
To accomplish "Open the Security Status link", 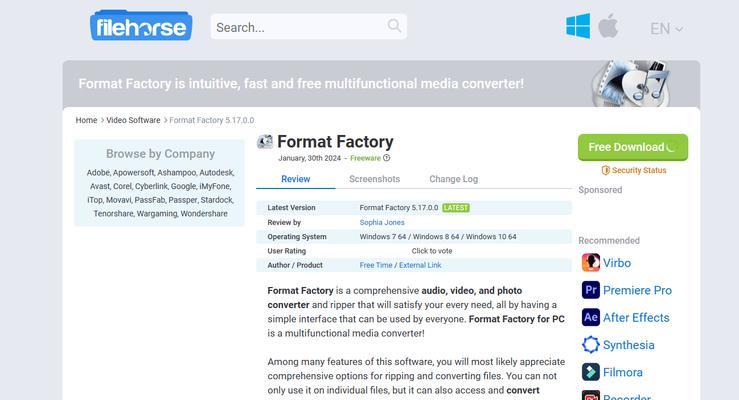I will [634, 170].
